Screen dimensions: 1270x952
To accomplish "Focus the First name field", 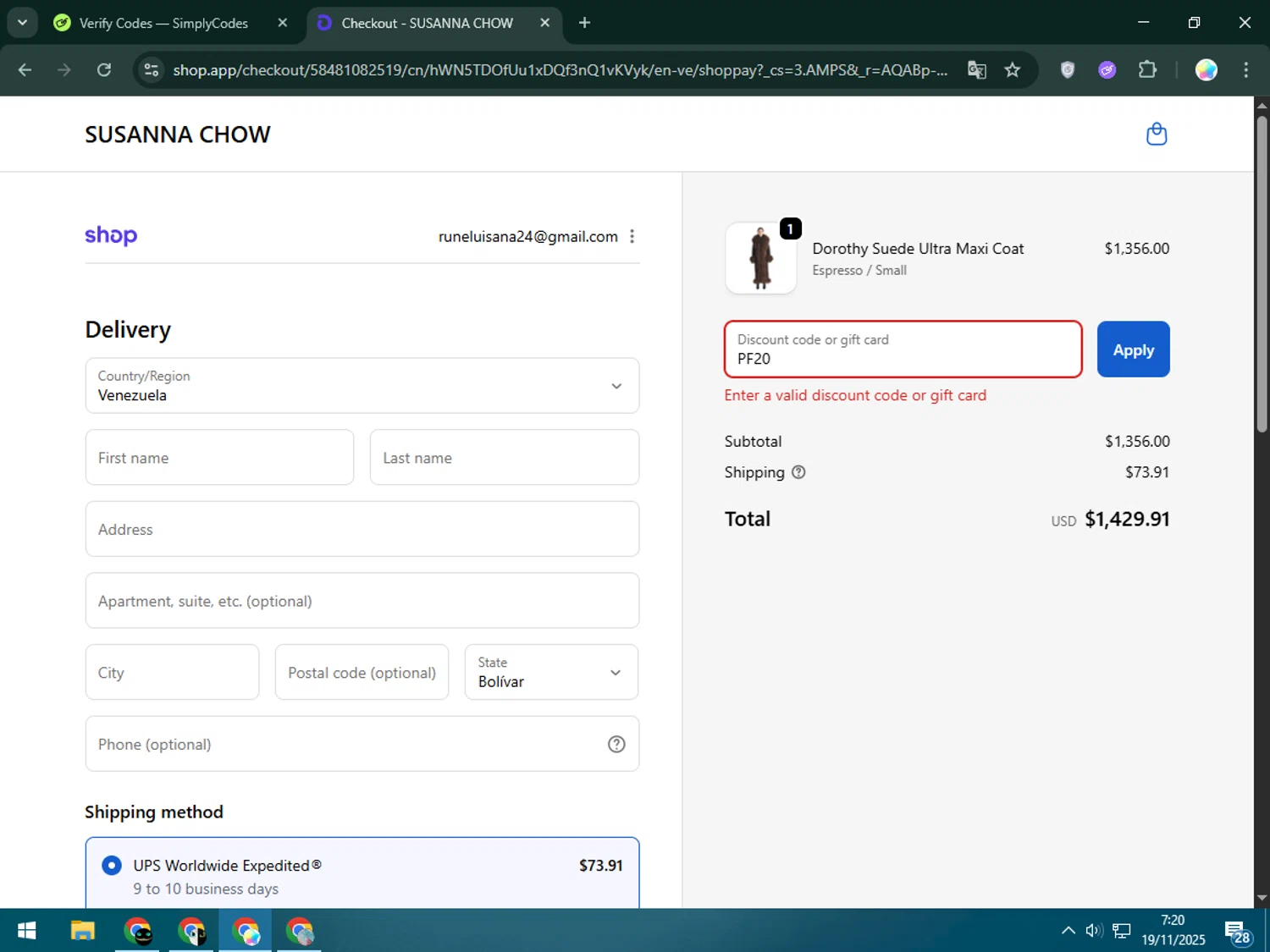I will [219, 457].
